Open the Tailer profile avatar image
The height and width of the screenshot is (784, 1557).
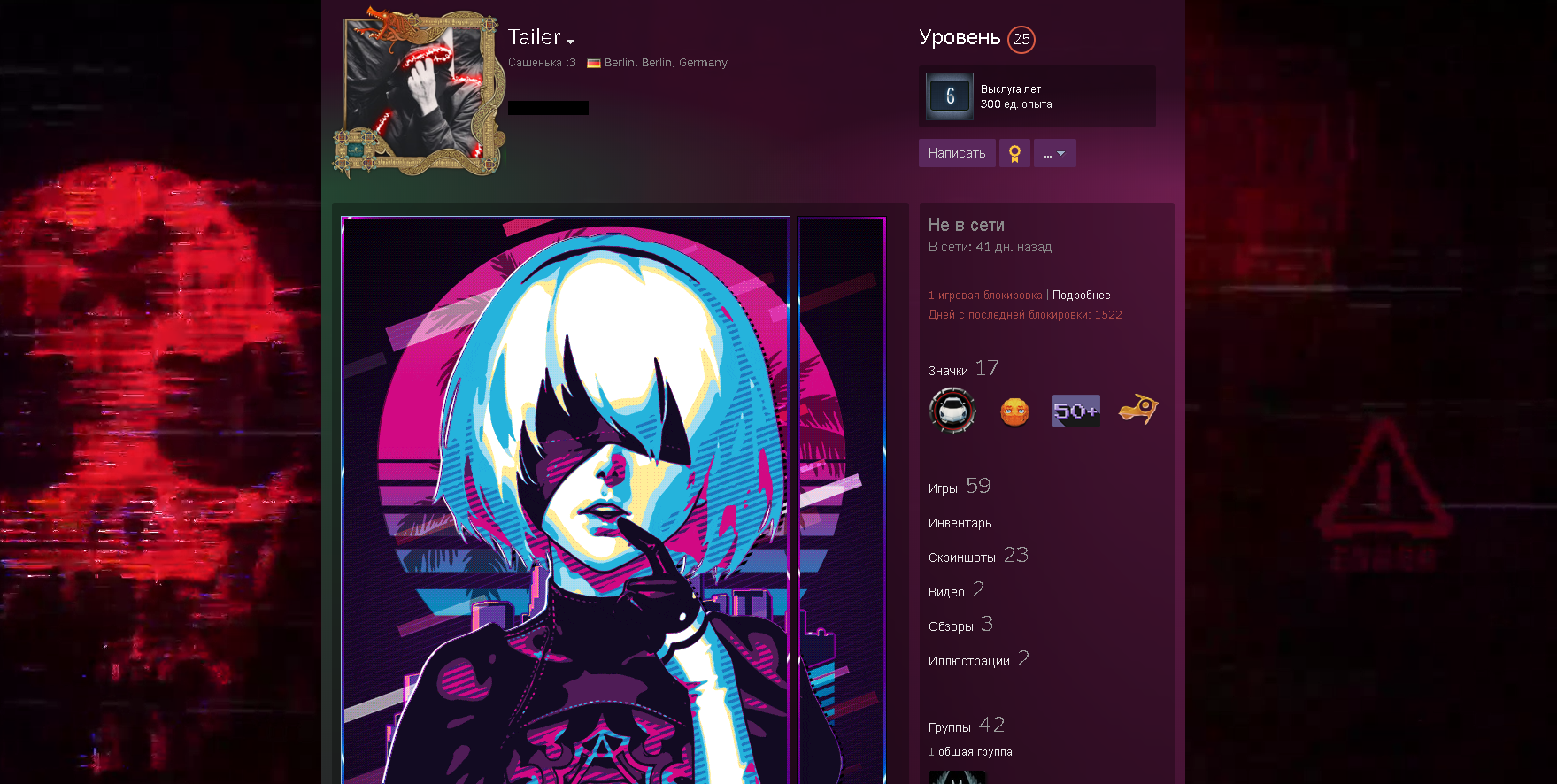[x=416, y=88]
